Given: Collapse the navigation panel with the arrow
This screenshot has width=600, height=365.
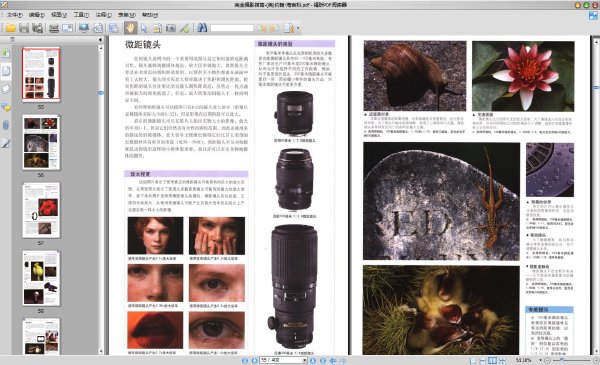Looking at the screenshot, I should [100, 40].
